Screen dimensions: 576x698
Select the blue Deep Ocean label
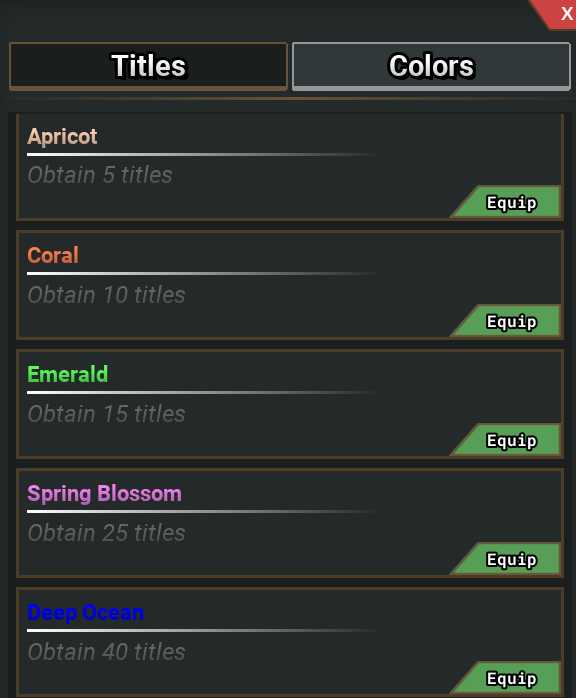86,613
